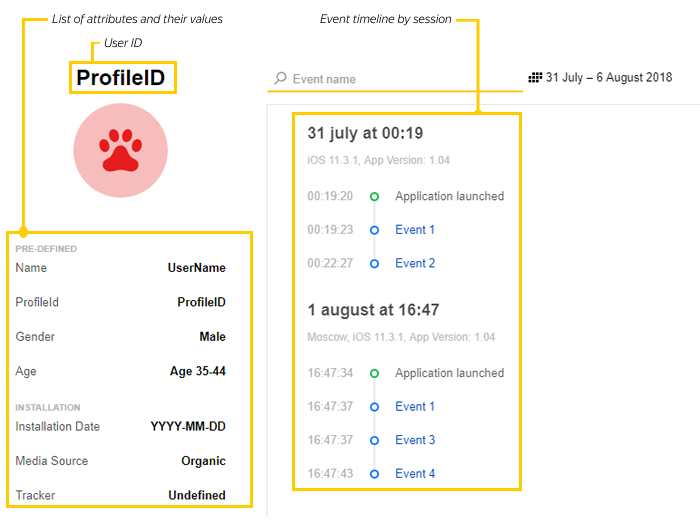Click blue marker at 16:47:43
The width and height of the screenshot is (700, 526).
[x=375, y=474]
